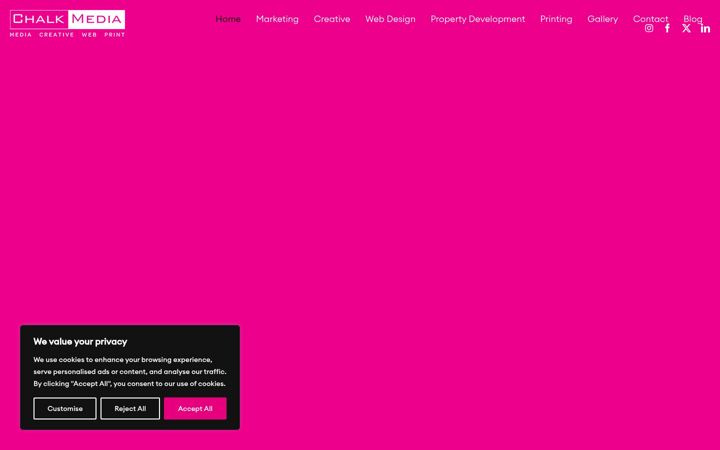Select the Creative menu item
The height and width of the screenshot is (450, 720).
click(x=332, y=19)
